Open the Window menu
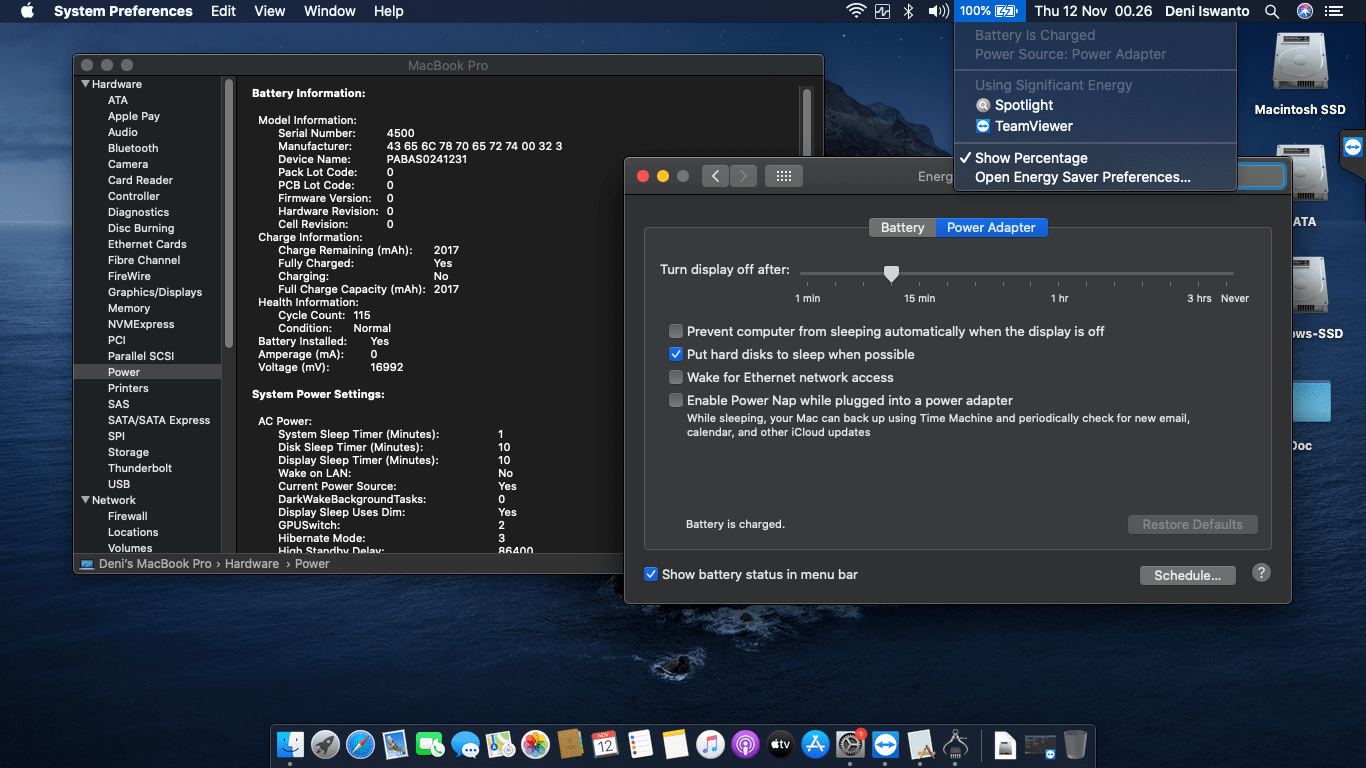 pyautogui.click(x=329, y=11)
